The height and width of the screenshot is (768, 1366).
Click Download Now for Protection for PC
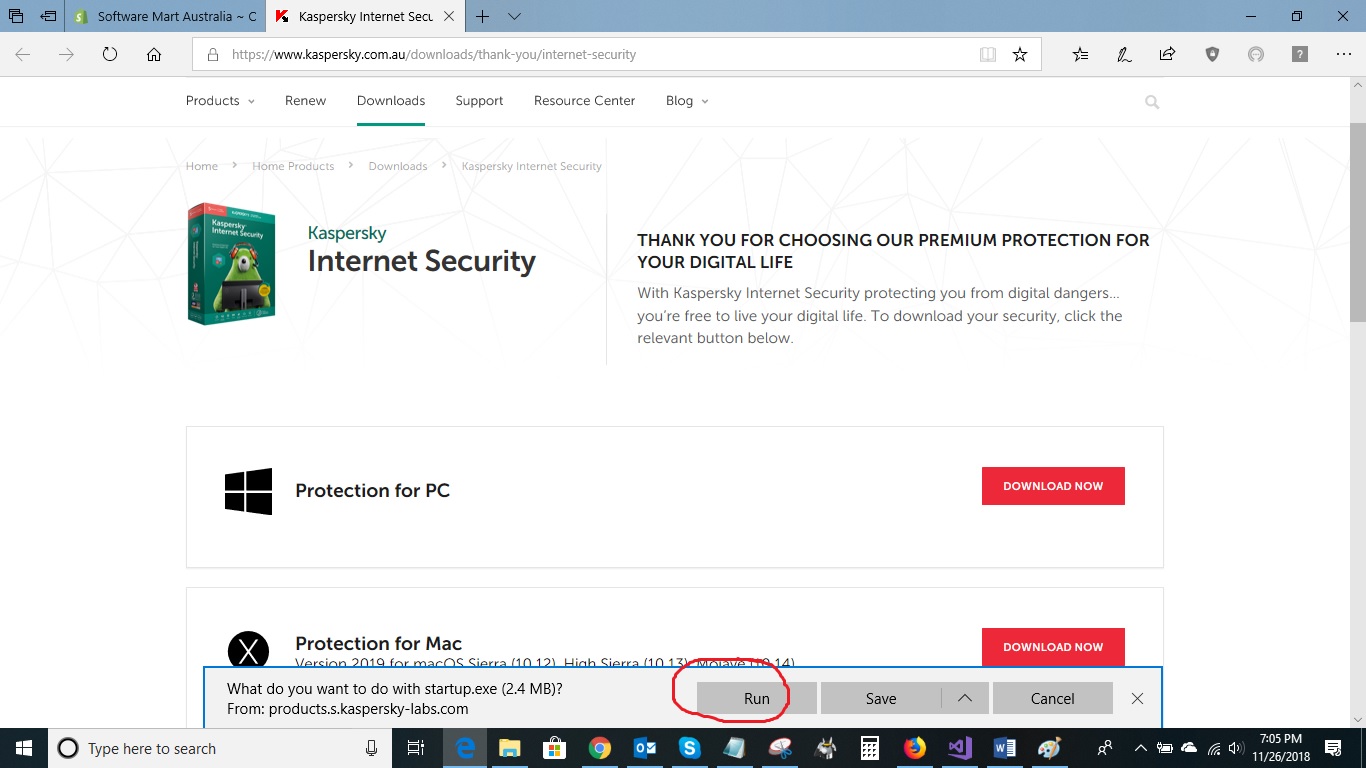pyautogui.click(x=1053, y=486)
